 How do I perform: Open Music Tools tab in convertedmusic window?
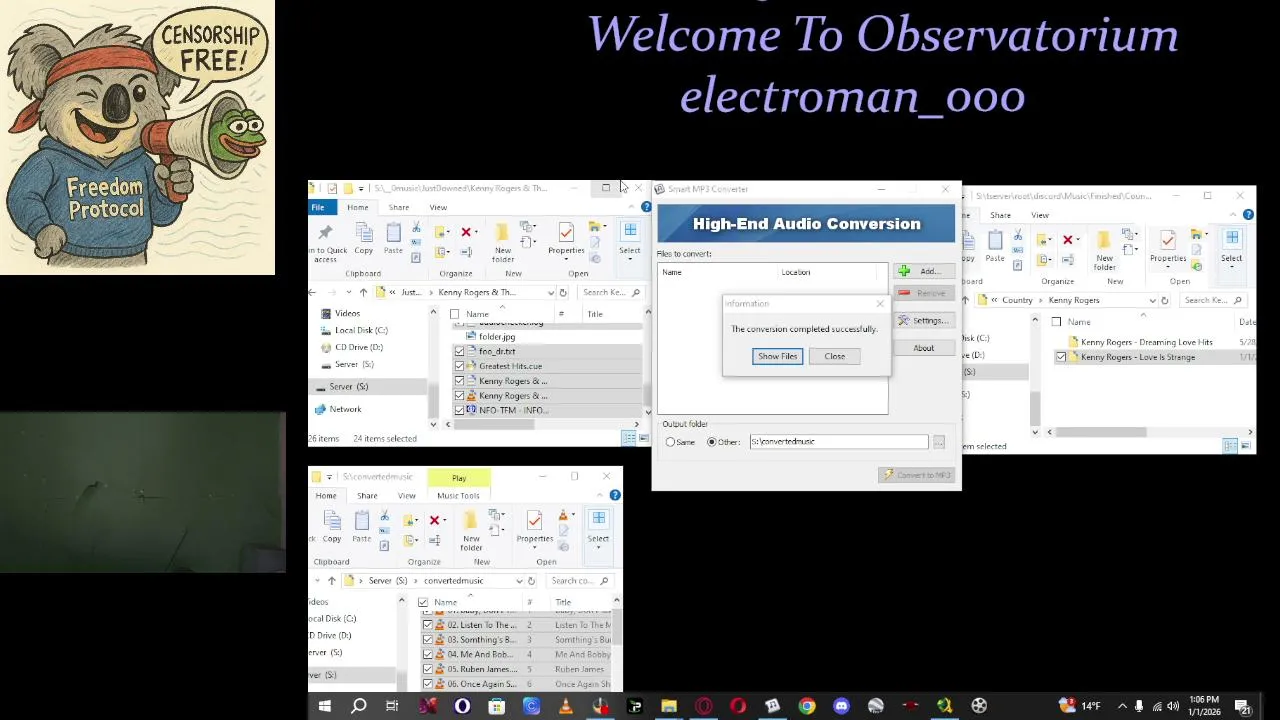458,496
